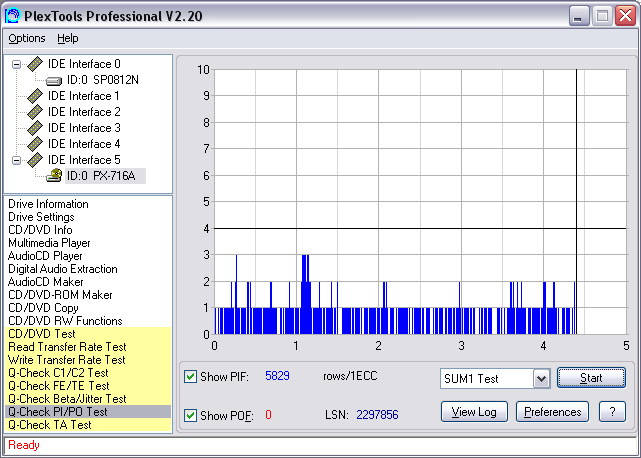
Task: Select Q-Check FE/TE Test
Action: point(88,386)
